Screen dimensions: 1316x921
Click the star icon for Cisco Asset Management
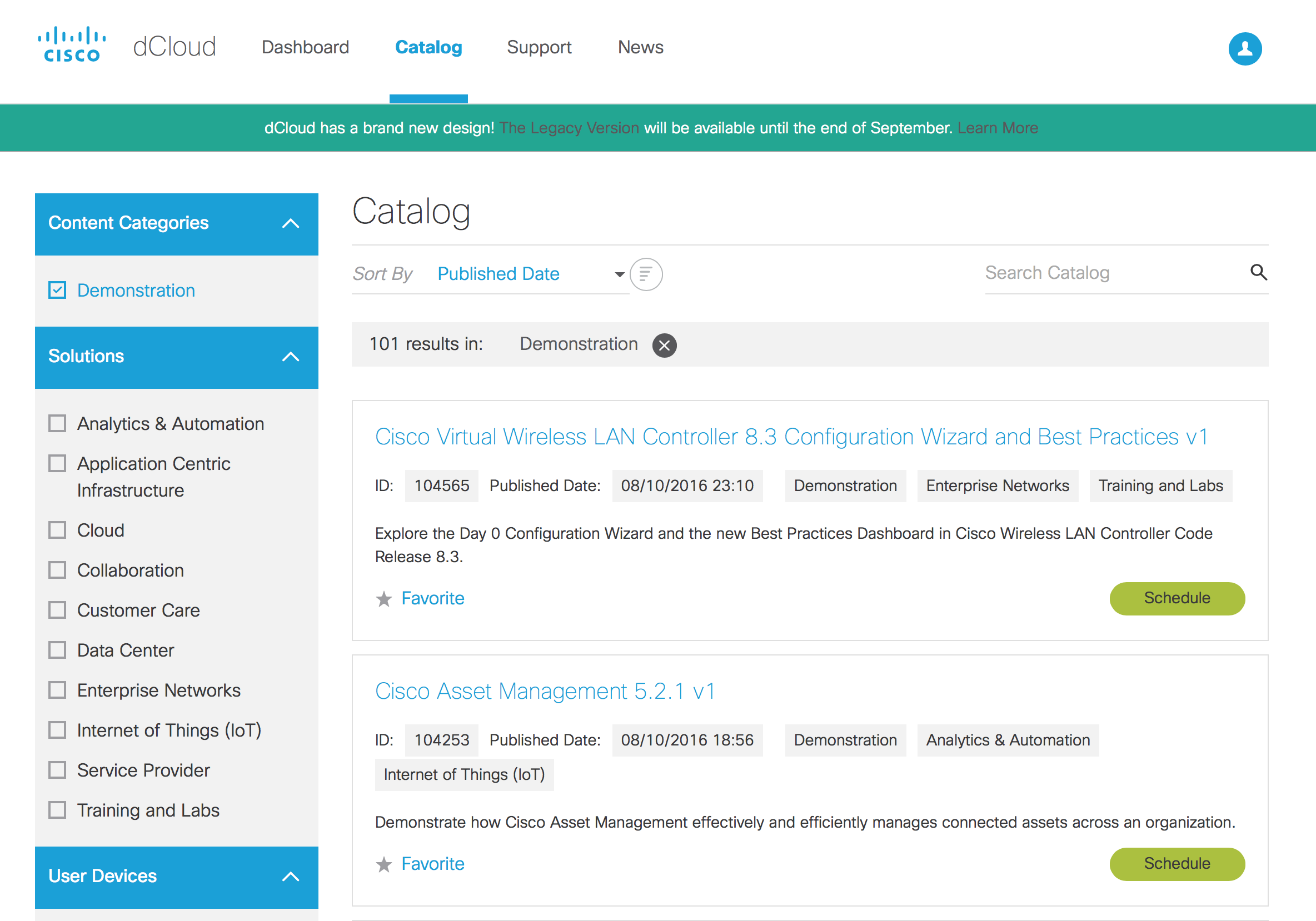point(383,864)
